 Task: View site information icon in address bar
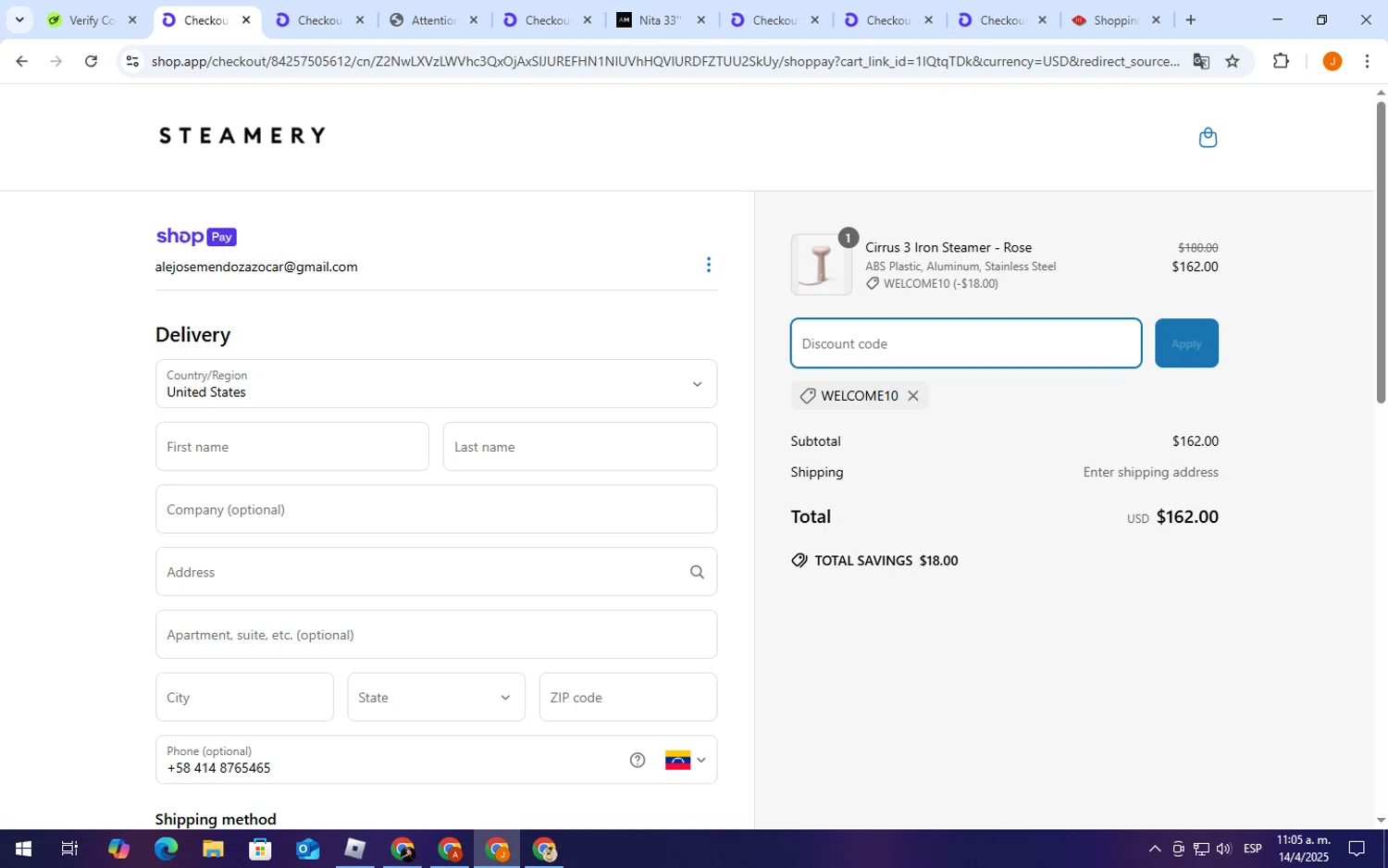click(132, 61)
